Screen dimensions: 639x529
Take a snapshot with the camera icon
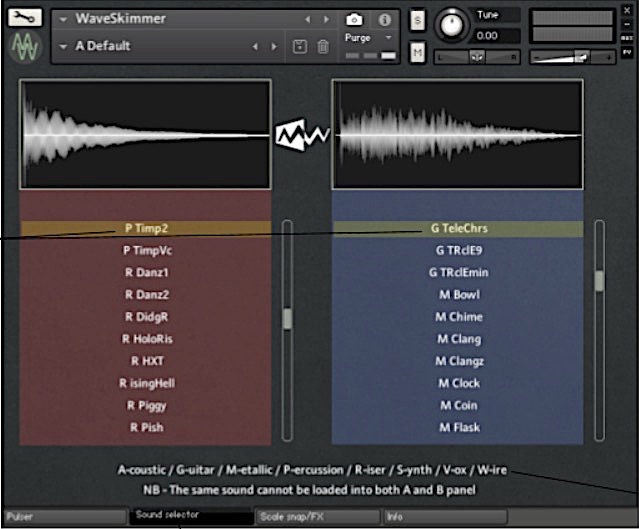[x=354, y=19]
